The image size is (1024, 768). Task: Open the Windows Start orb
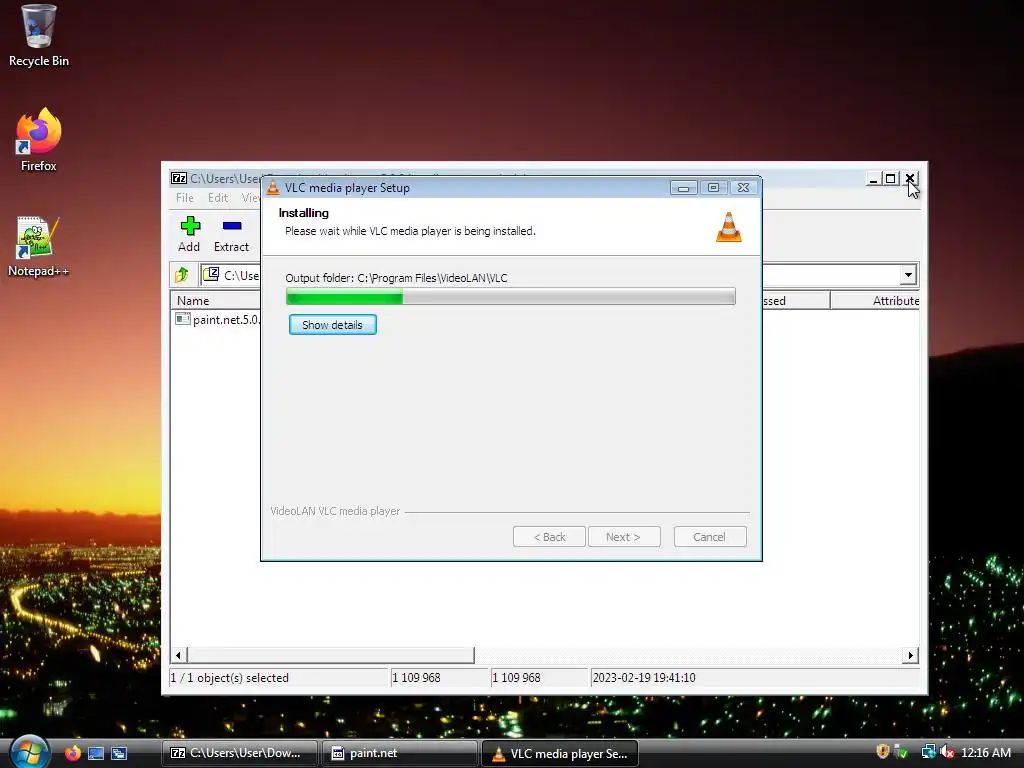coord(29,752)
